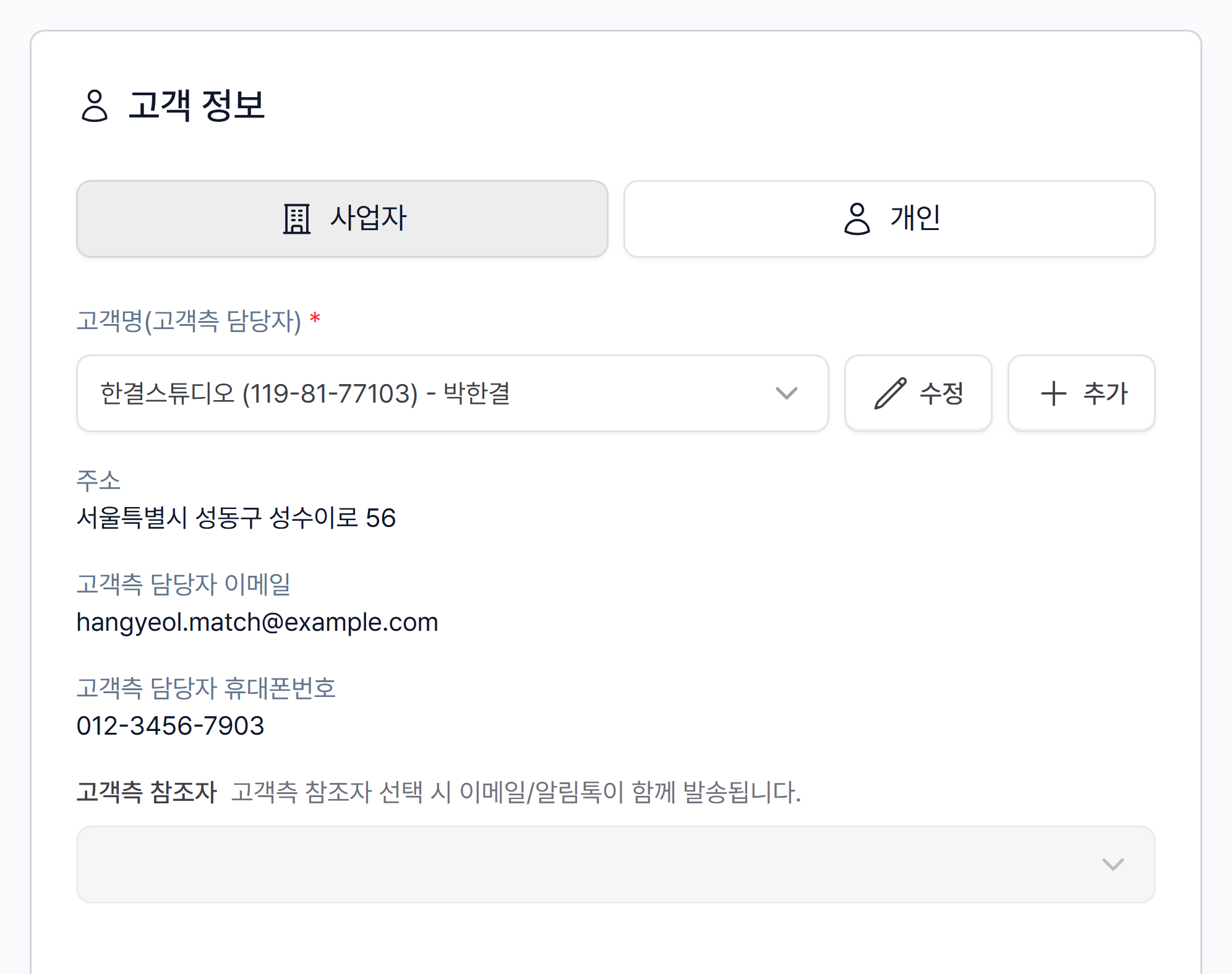This screenshot has height=974, width=1232.
Task: Click the 고객측 담당자 휴대폰번호 label
Action: pos(206,688)
